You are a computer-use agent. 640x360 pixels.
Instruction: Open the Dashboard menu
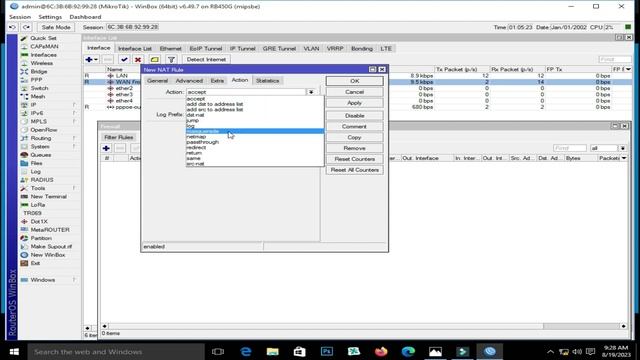click(x=85, y=17)
